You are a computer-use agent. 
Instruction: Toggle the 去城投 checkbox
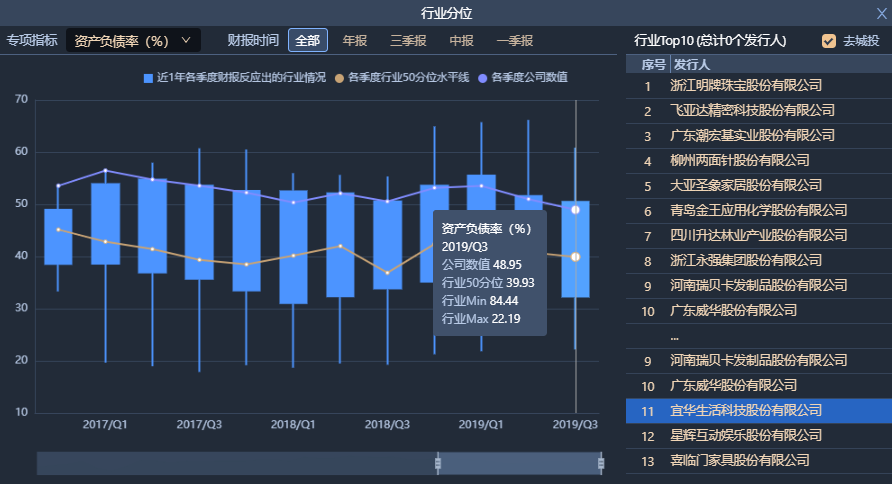click(x=829, y=41)
